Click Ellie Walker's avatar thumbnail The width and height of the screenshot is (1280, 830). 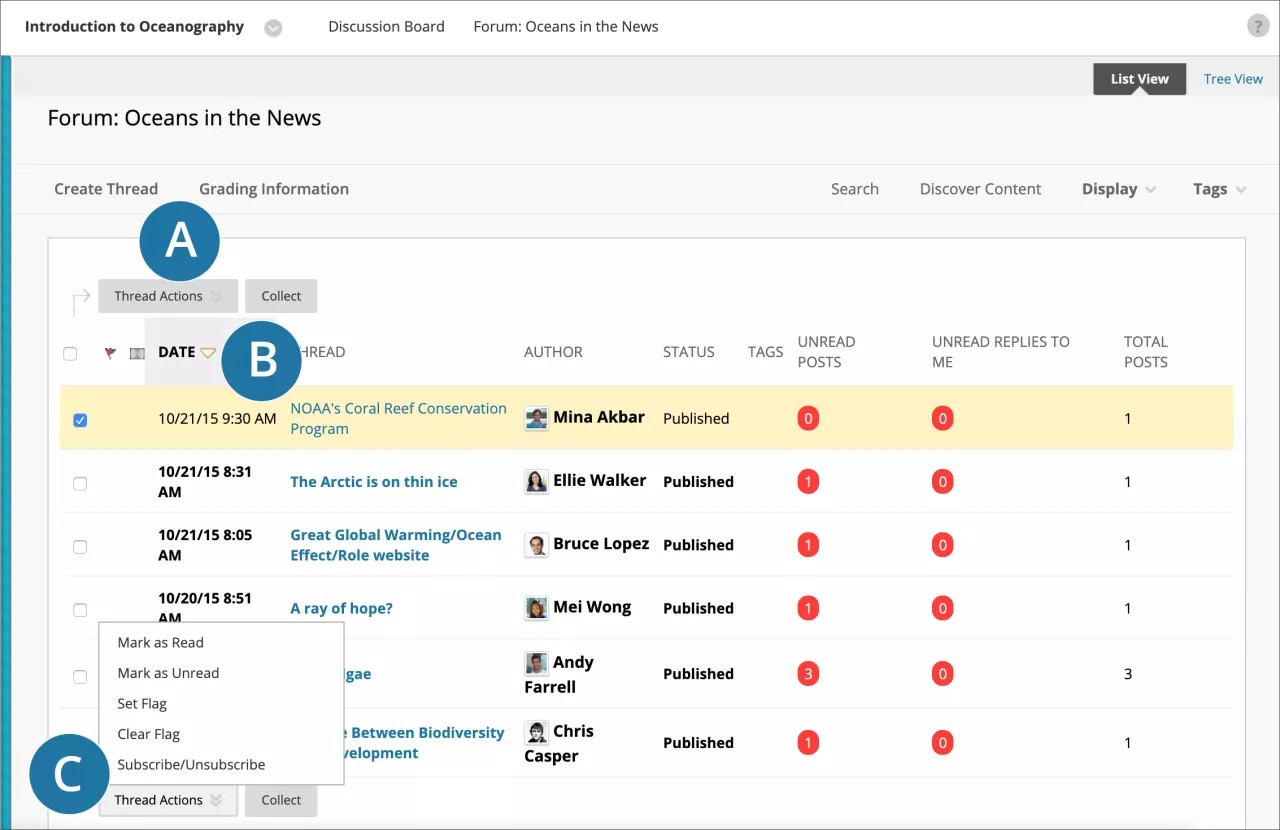tap(536, 481)
